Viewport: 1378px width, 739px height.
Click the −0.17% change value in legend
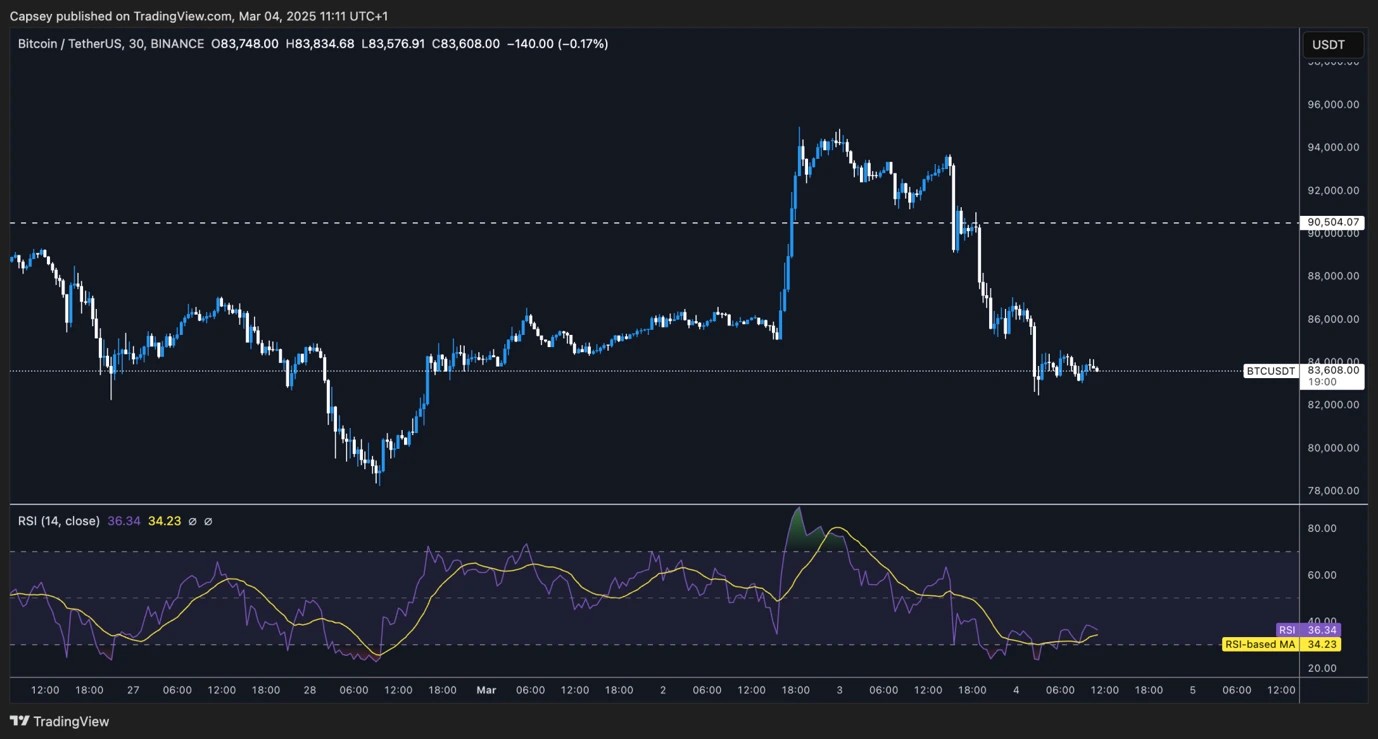pyautogui.click(x=584, y=43)
